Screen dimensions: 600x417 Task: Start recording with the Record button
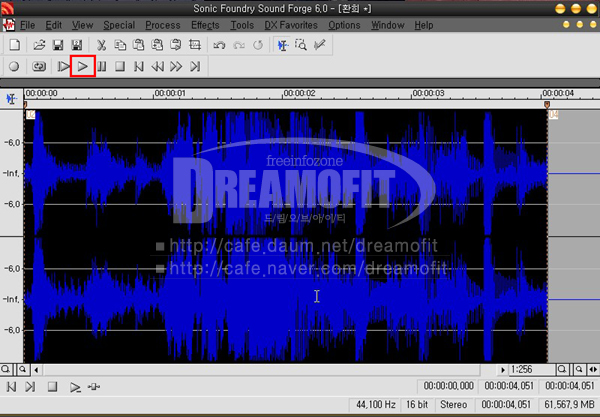[x=14, y=67]
